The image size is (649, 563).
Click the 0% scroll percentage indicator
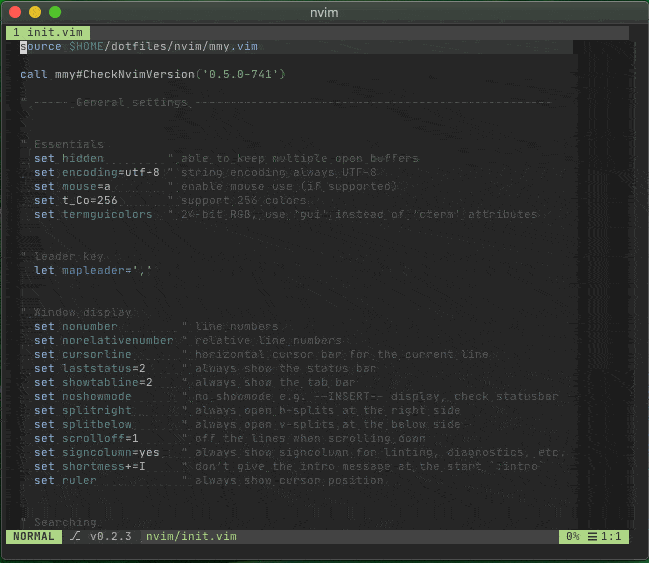tap(573, 537)
